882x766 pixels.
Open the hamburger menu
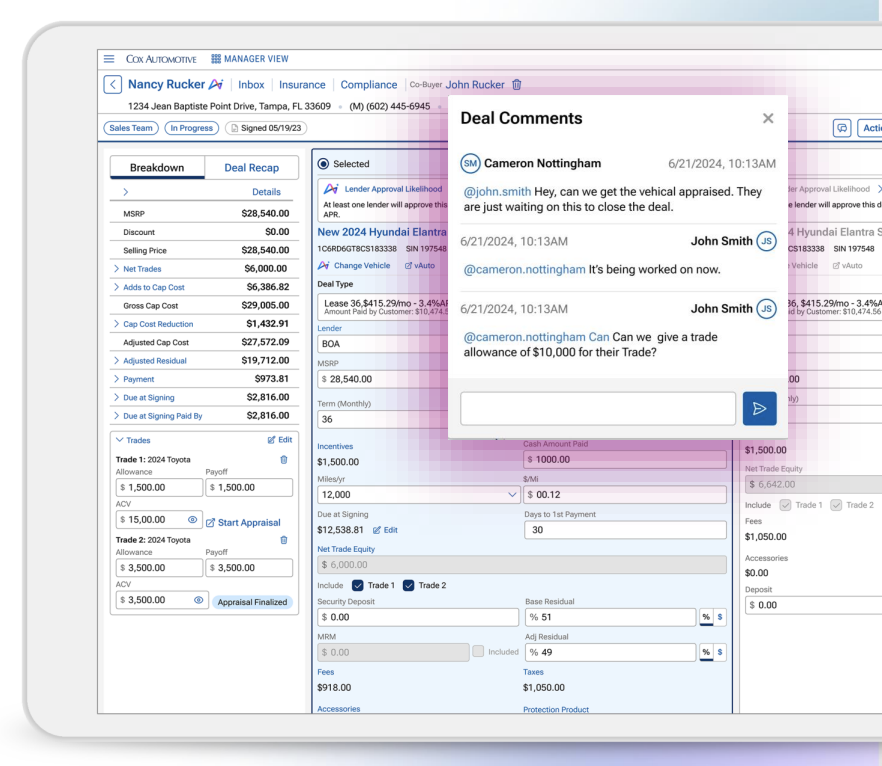point(109,58)
